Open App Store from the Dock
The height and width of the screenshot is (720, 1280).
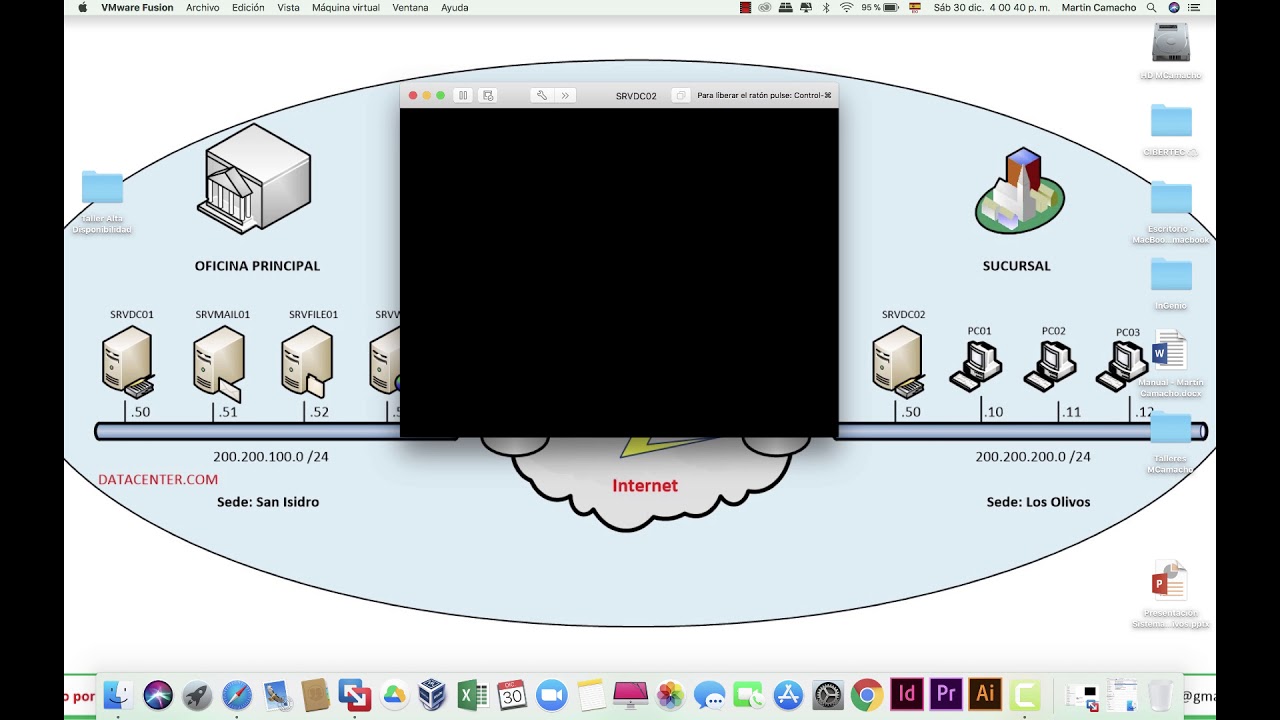click(789, 694)
